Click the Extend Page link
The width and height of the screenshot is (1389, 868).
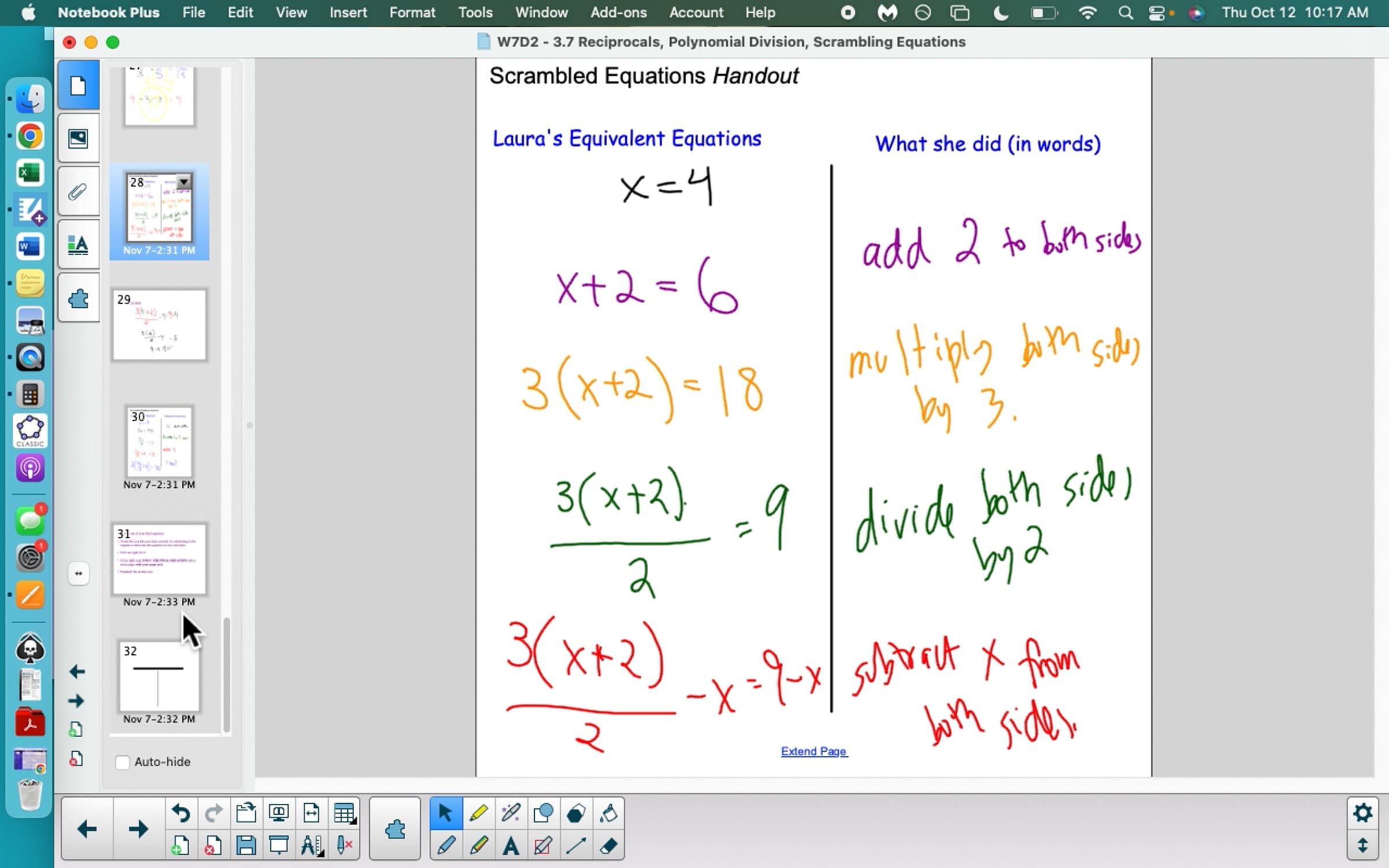pos(814,751)
